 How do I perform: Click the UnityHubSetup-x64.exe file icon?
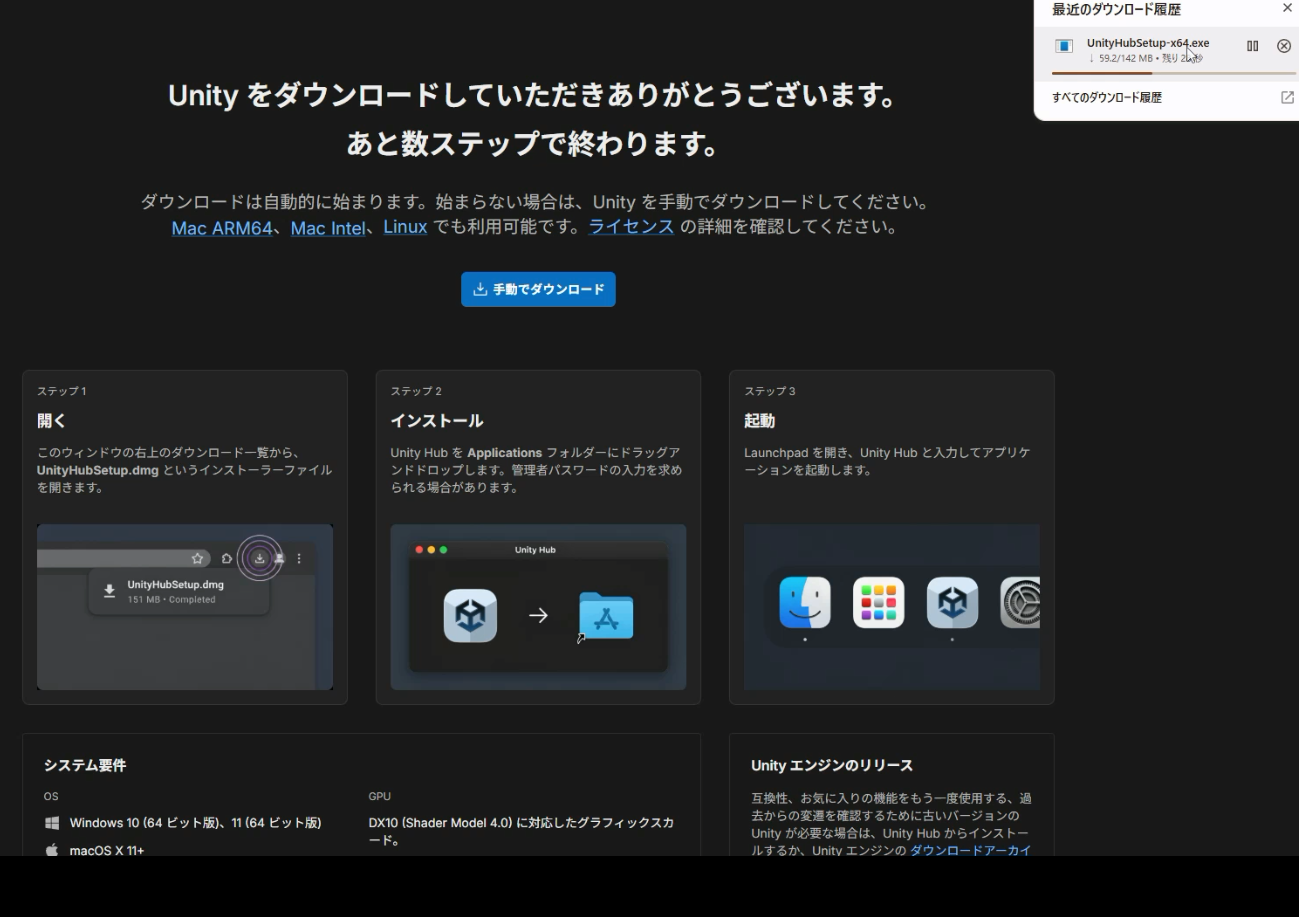click(1064, 46)
